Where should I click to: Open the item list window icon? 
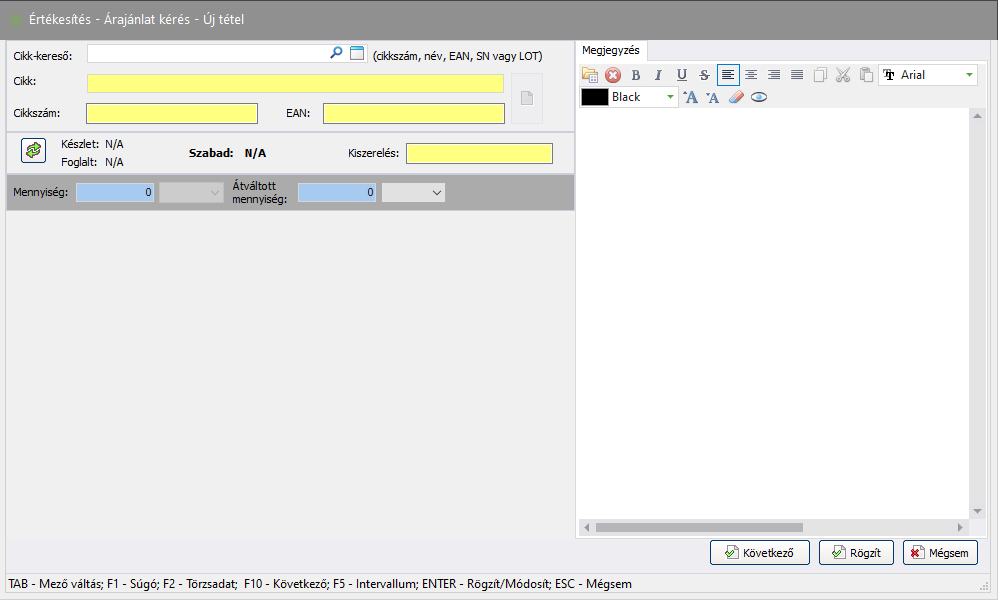[357, 54]
